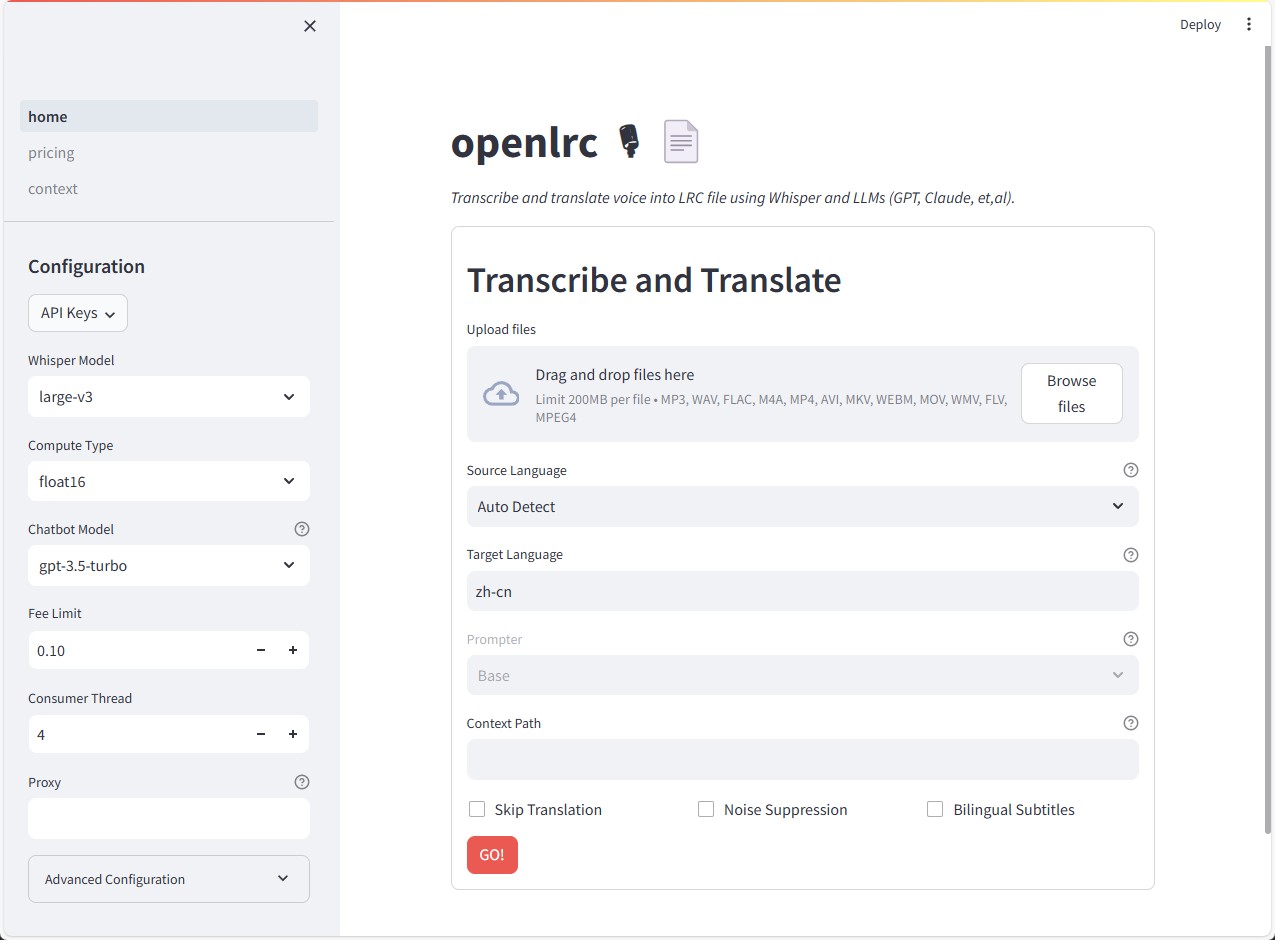Screen dimensions: 1275x940
Task: Switch to the pricing page
Action: [51, 152]
